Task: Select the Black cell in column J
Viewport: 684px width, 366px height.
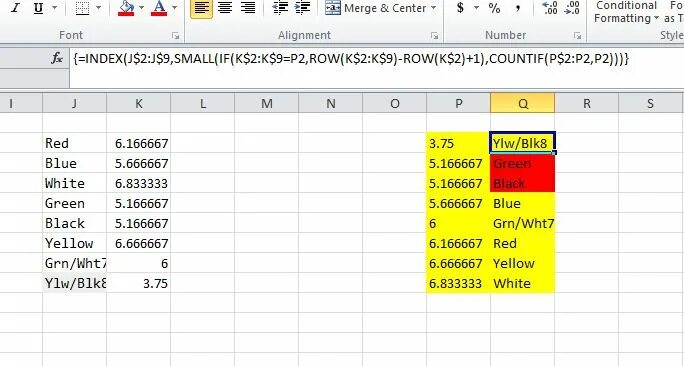Action: pos(74,223)
